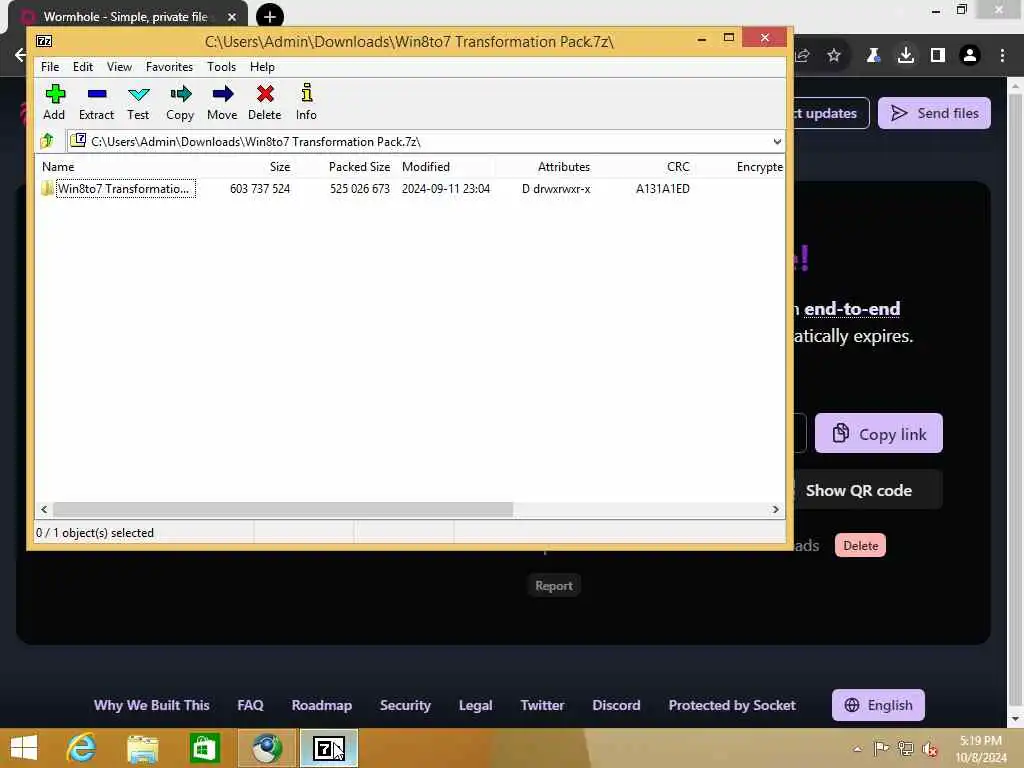Close the Wormhole browser tab
This screenshot has height=768, width=1024.
(232, 17)
